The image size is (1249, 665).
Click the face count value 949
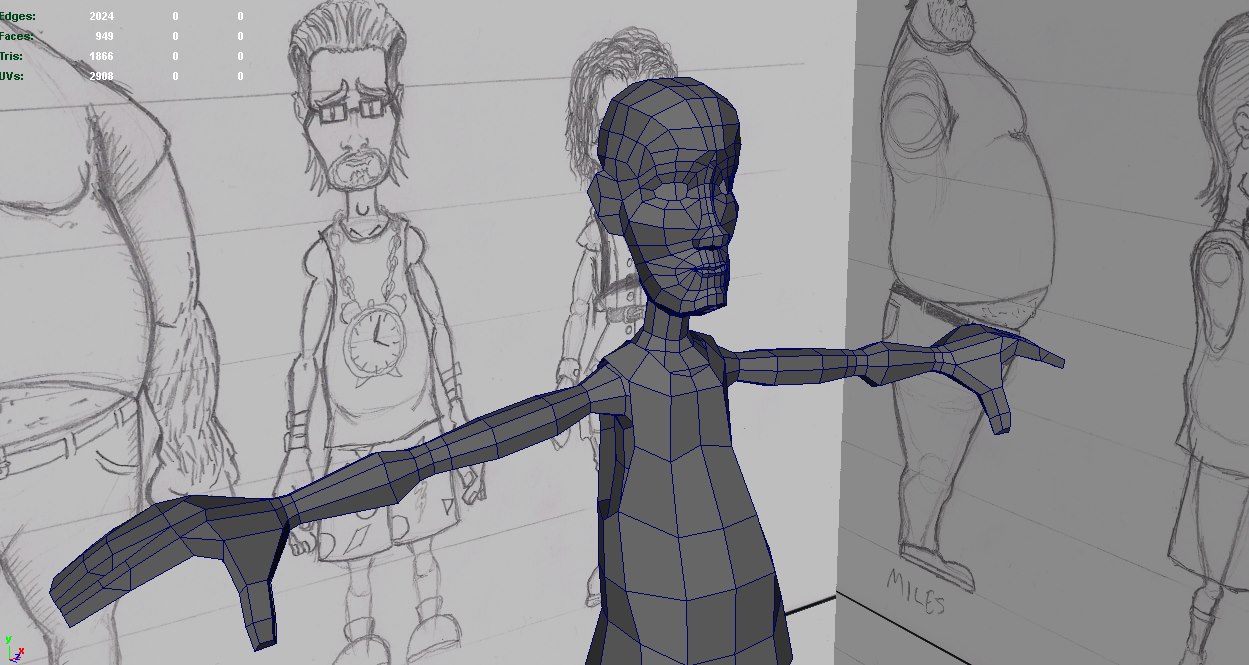pyautogui.click(x=104, y=36)
